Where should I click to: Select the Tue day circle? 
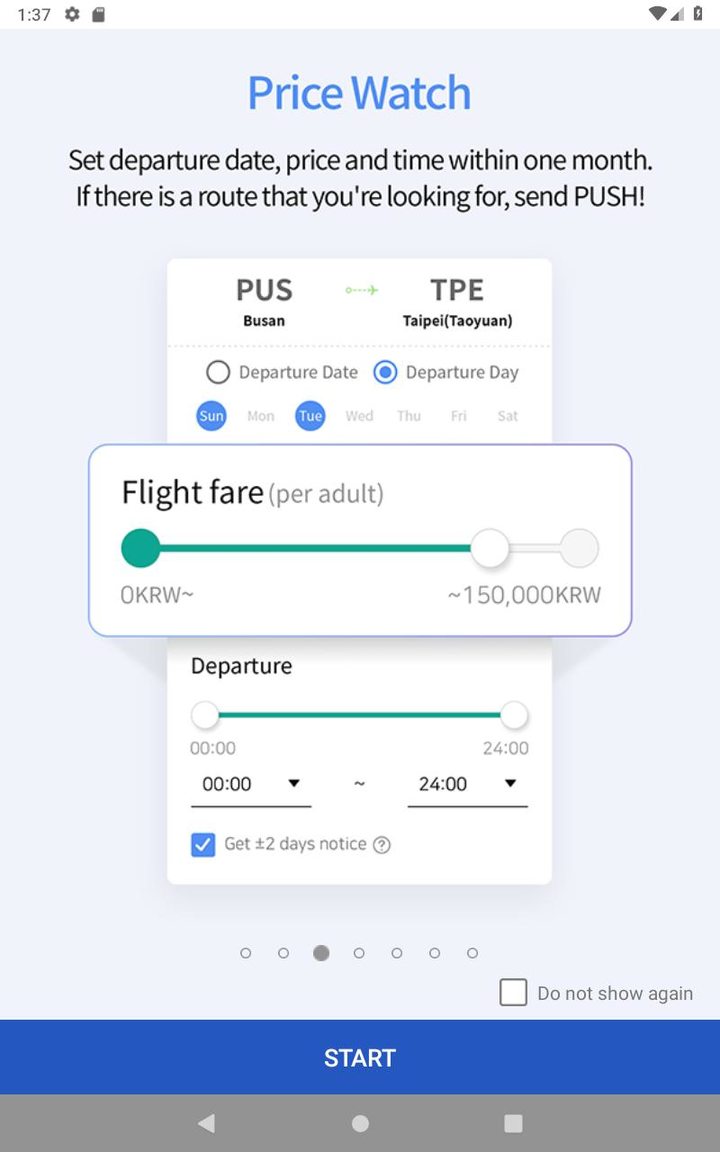(310, 416)
